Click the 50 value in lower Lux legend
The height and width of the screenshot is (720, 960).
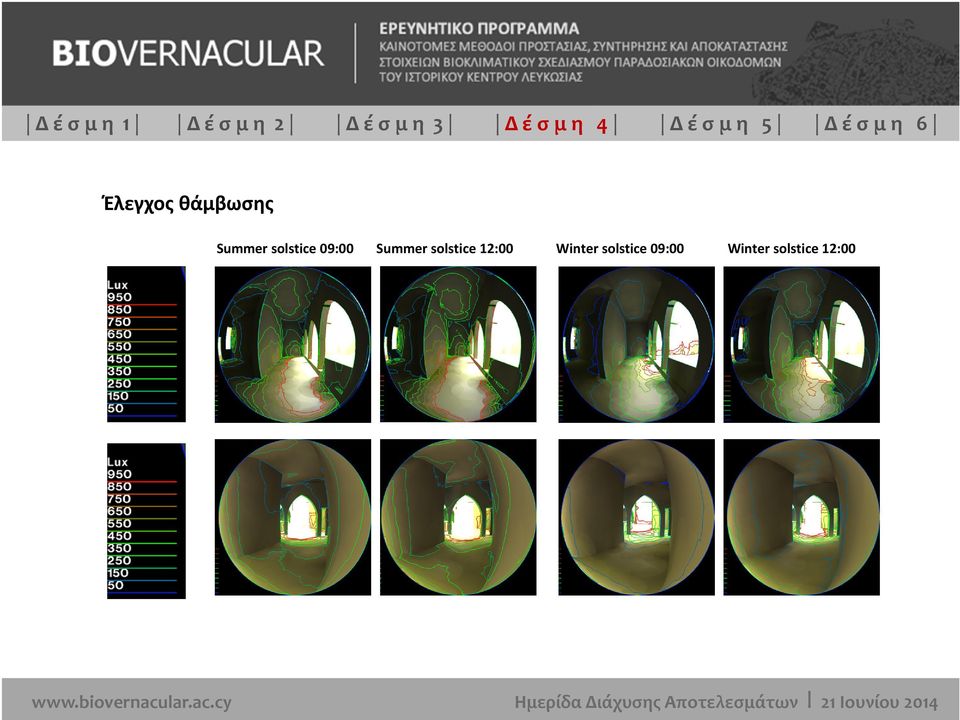click(116, 585)
